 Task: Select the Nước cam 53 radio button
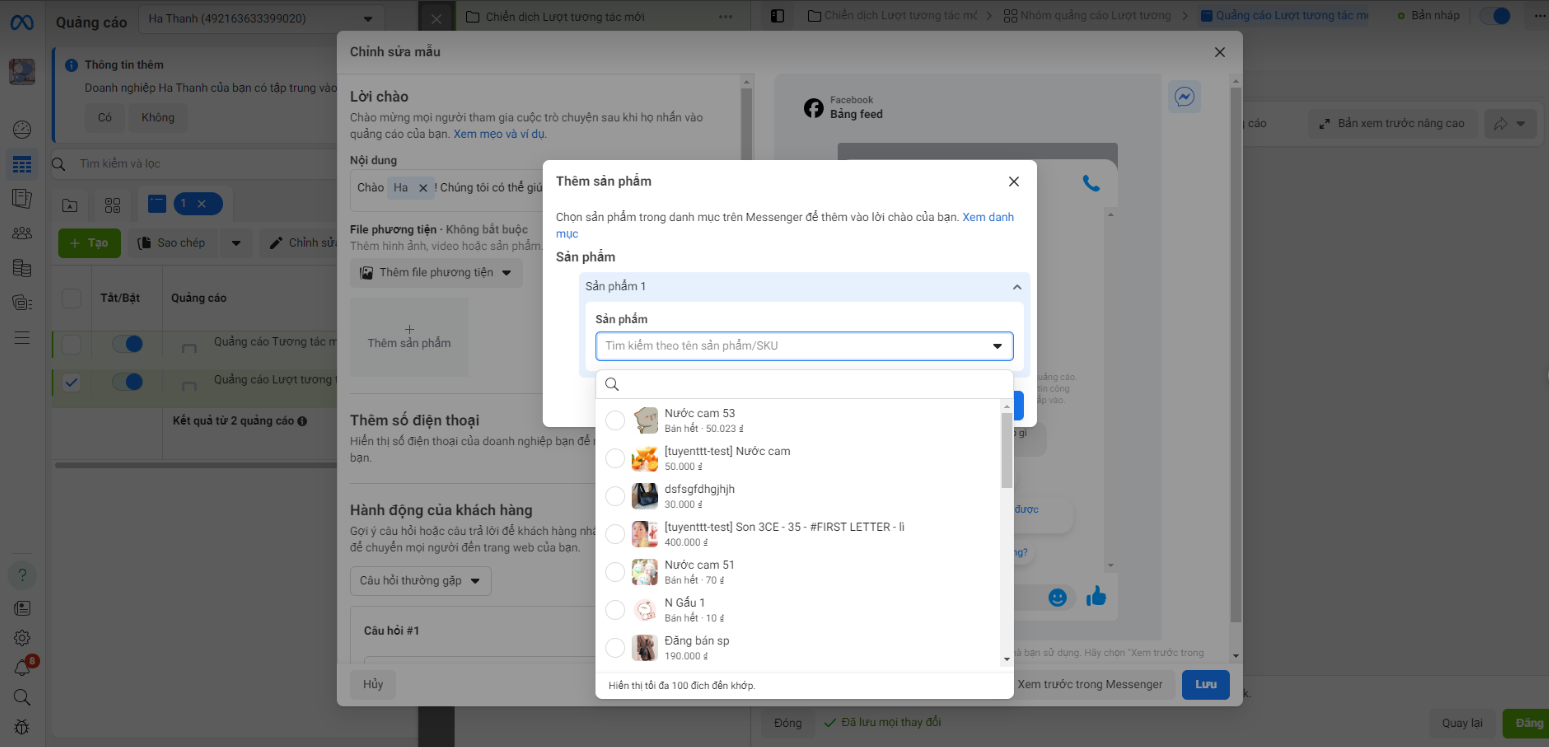[615, 420]
